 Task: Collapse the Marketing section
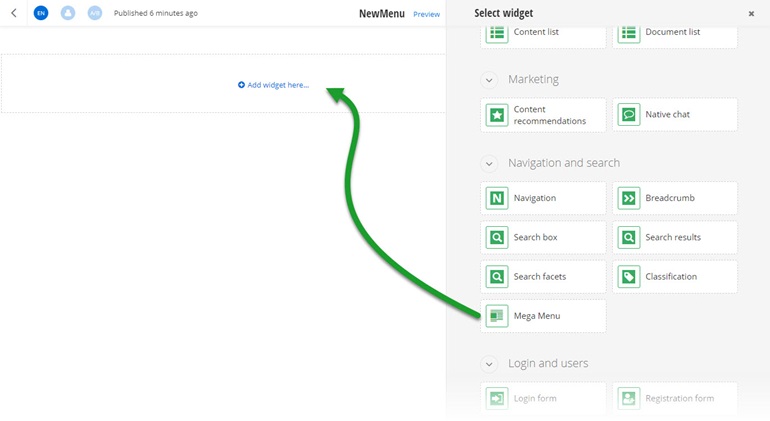coord(489,80)
